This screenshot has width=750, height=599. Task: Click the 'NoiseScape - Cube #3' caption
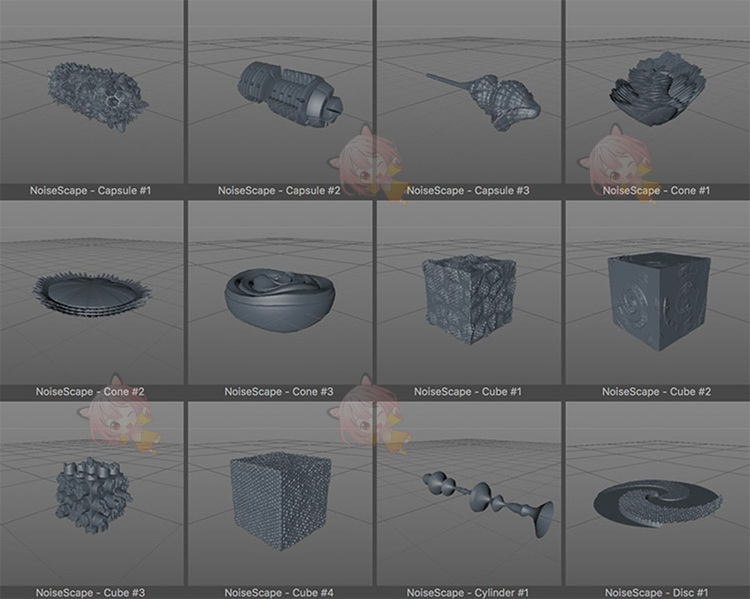90,592
